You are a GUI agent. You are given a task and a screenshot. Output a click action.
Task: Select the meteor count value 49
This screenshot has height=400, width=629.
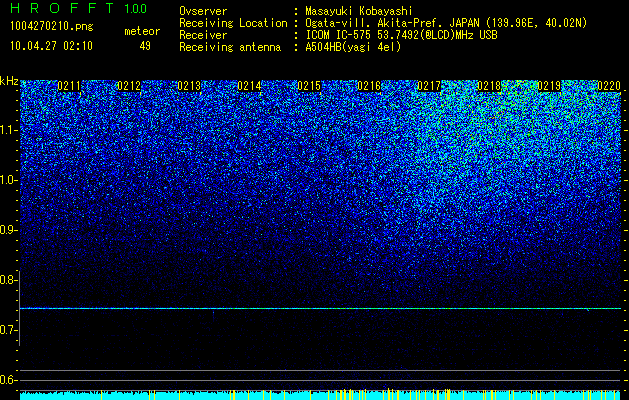click(145, 46)
